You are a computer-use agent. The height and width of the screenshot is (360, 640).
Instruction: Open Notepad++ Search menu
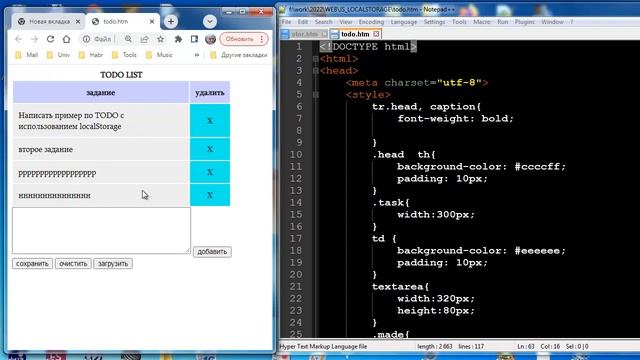pyautogui.click(x=323, y=22)
